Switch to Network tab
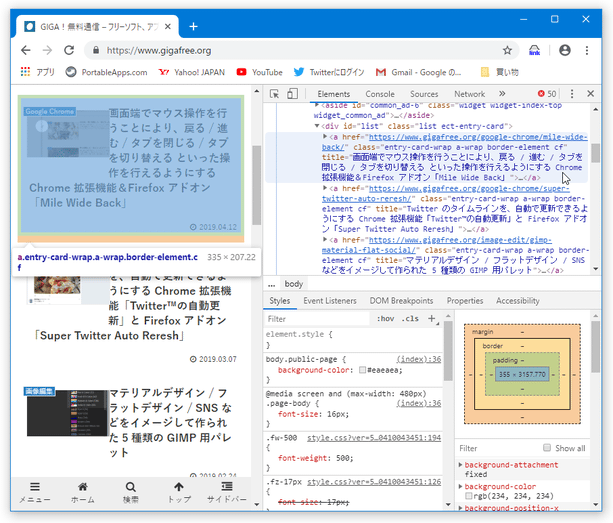Image resolution: width=613 pixels, height=523 pixels. click(469, 94)
